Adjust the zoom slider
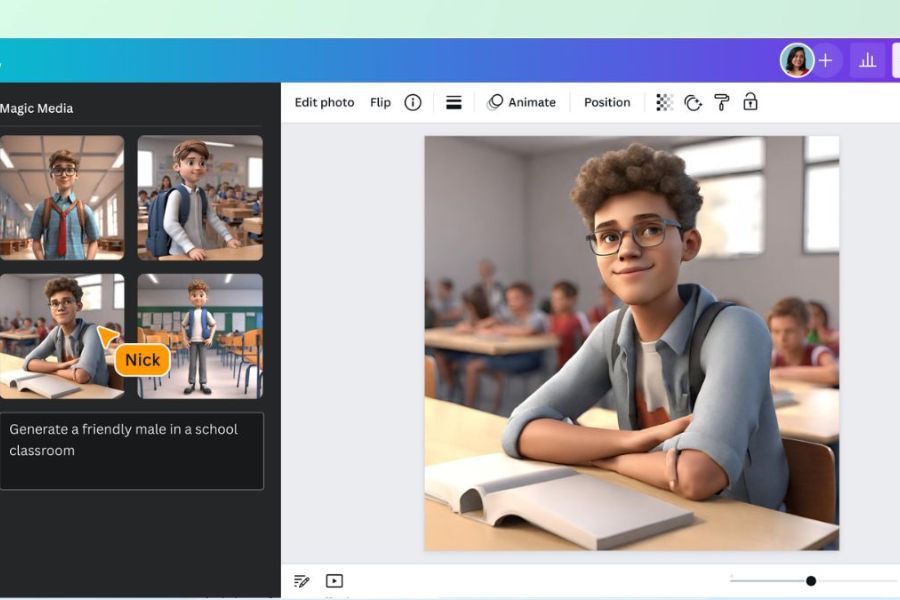The width and height of the screenshot is (900, 600). click(812, 579)
